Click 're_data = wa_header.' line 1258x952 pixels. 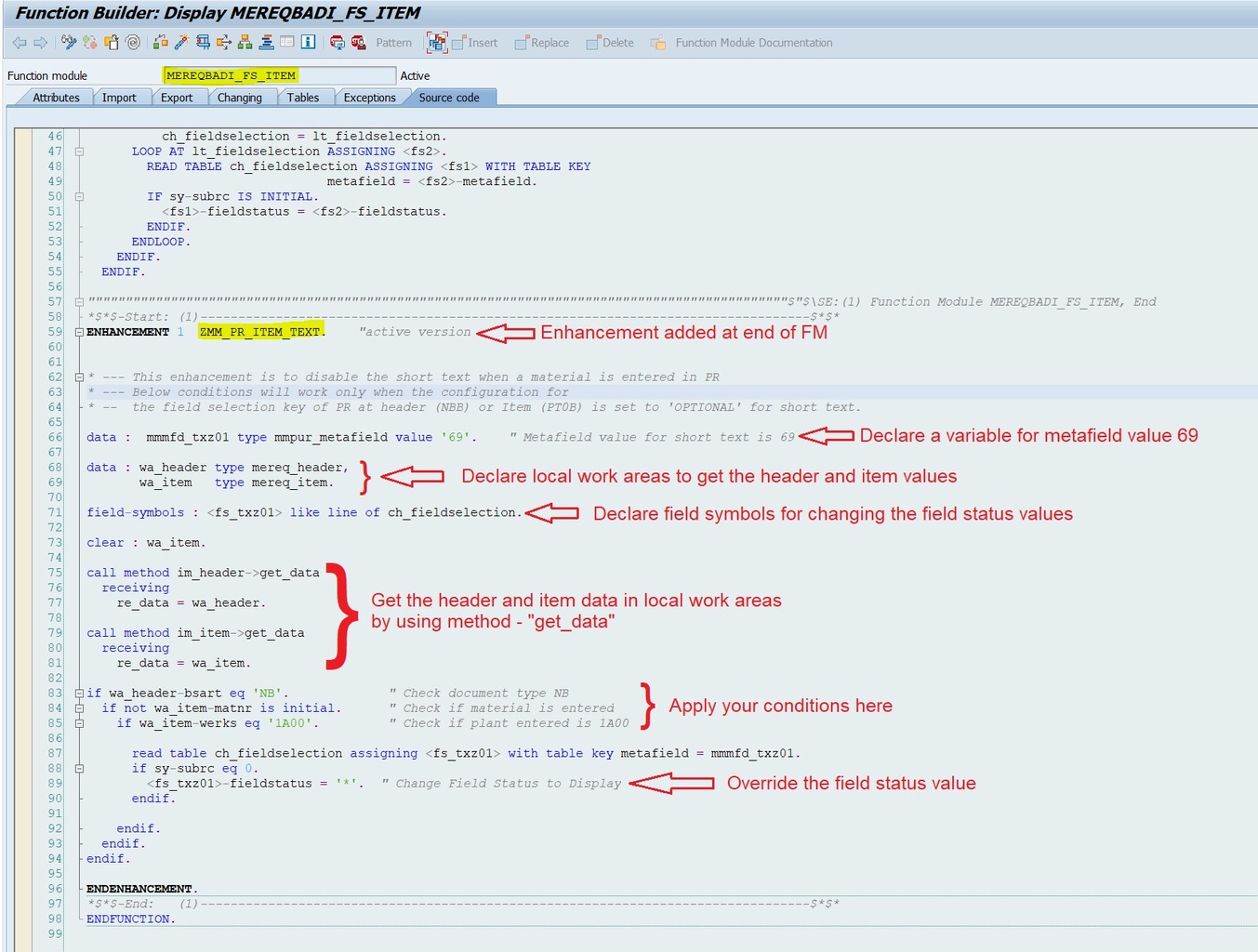tap(192, 603)
